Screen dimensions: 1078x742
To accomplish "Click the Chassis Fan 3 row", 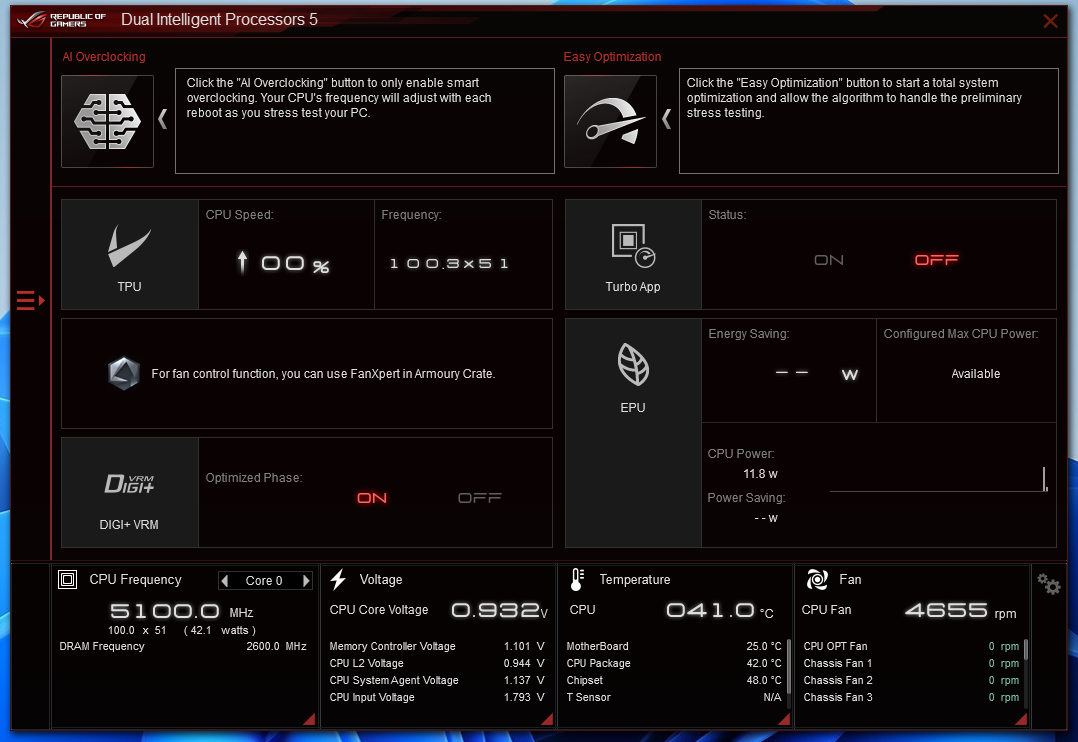I will click(x=912, y=697).
